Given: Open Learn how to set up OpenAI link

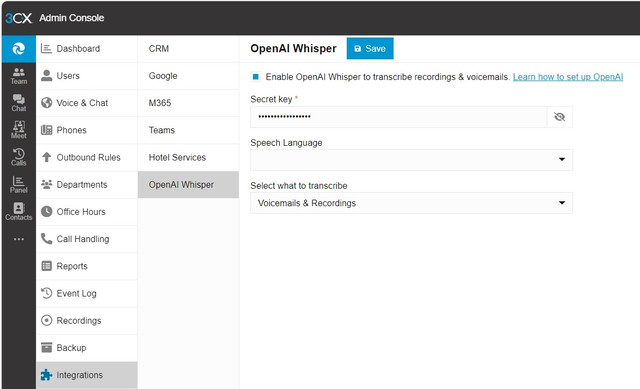Looking at the screenshot, I should point(568,77).
